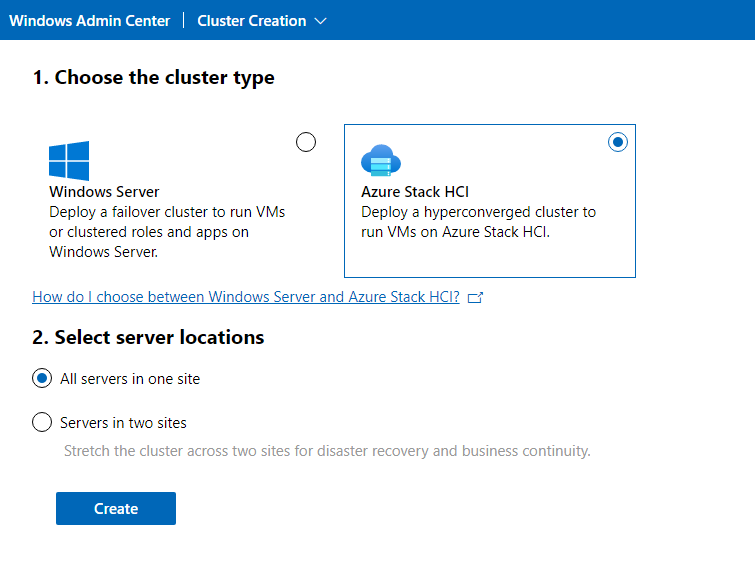Choose the All servers in one site radio

point(42,379)
